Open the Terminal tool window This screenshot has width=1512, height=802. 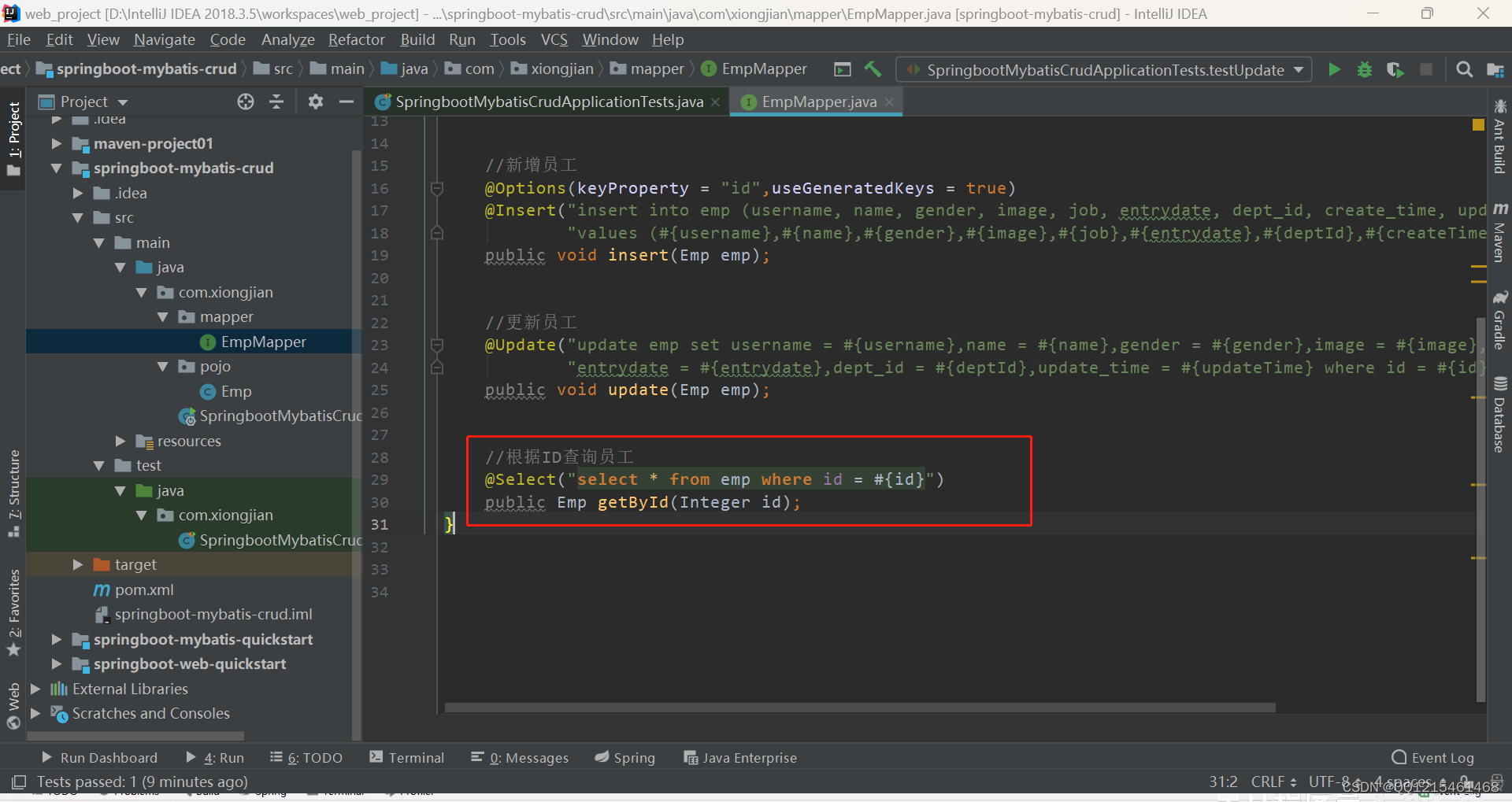coord(407,757)
